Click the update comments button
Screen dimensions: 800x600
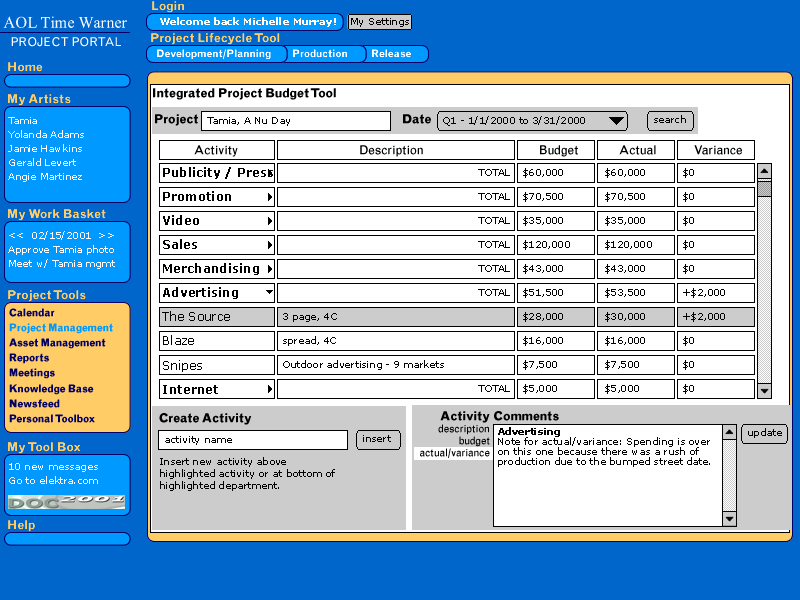(764, 433)
